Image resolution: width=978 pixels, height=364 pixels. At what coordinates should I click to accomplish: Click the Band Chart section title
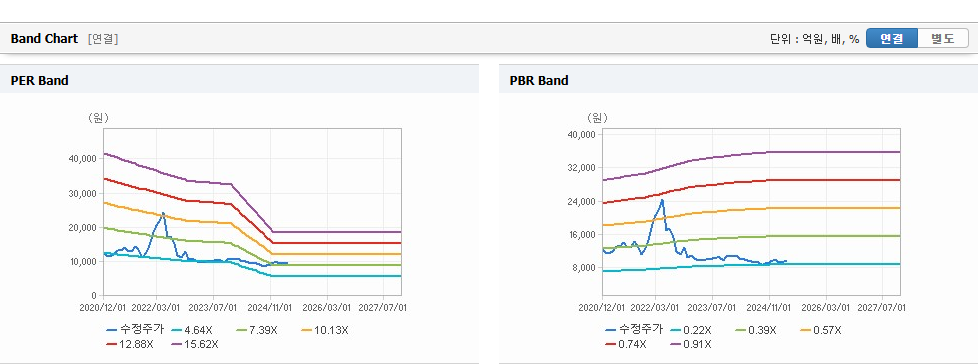[x=44, y=39]
